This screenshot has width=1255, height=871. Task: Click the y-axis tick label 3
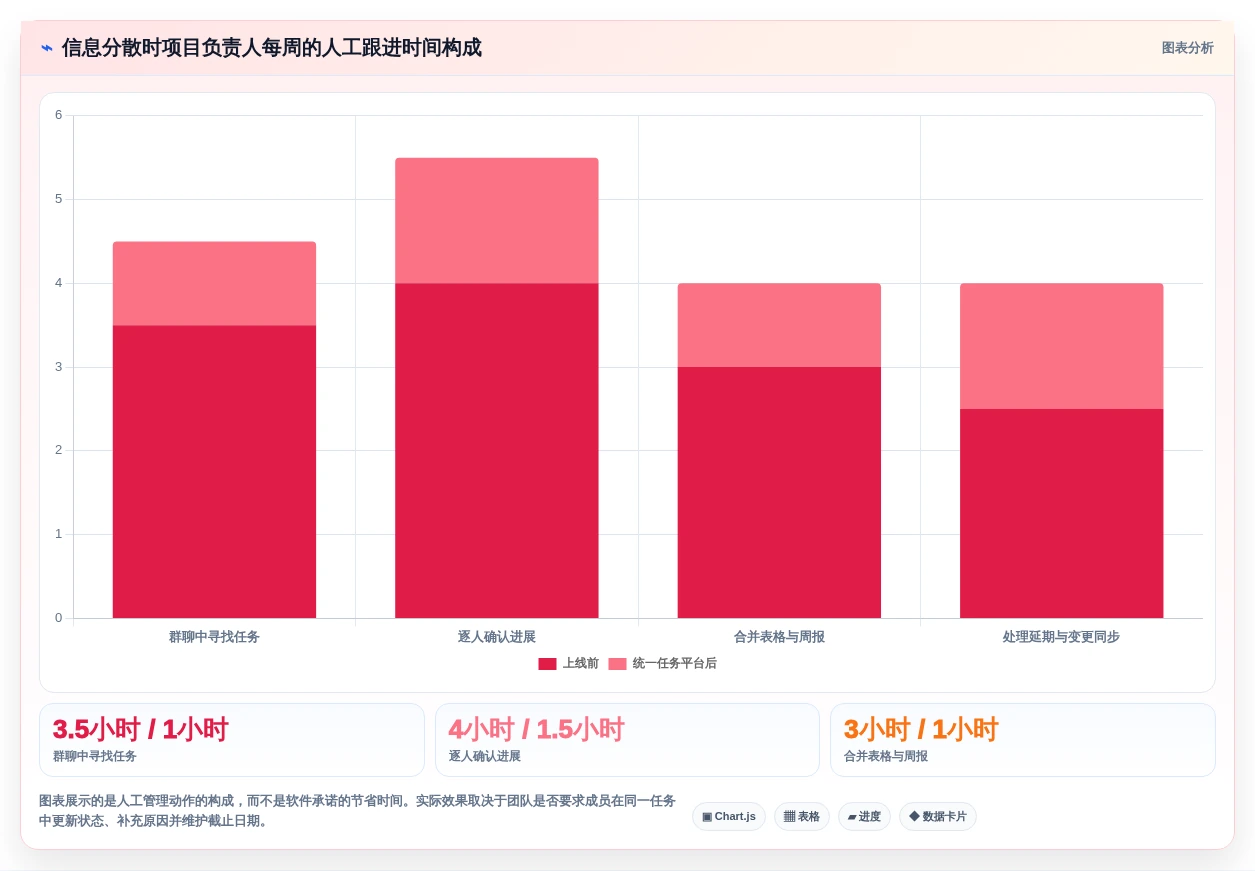pyautogui.click(x=58, y=367)
